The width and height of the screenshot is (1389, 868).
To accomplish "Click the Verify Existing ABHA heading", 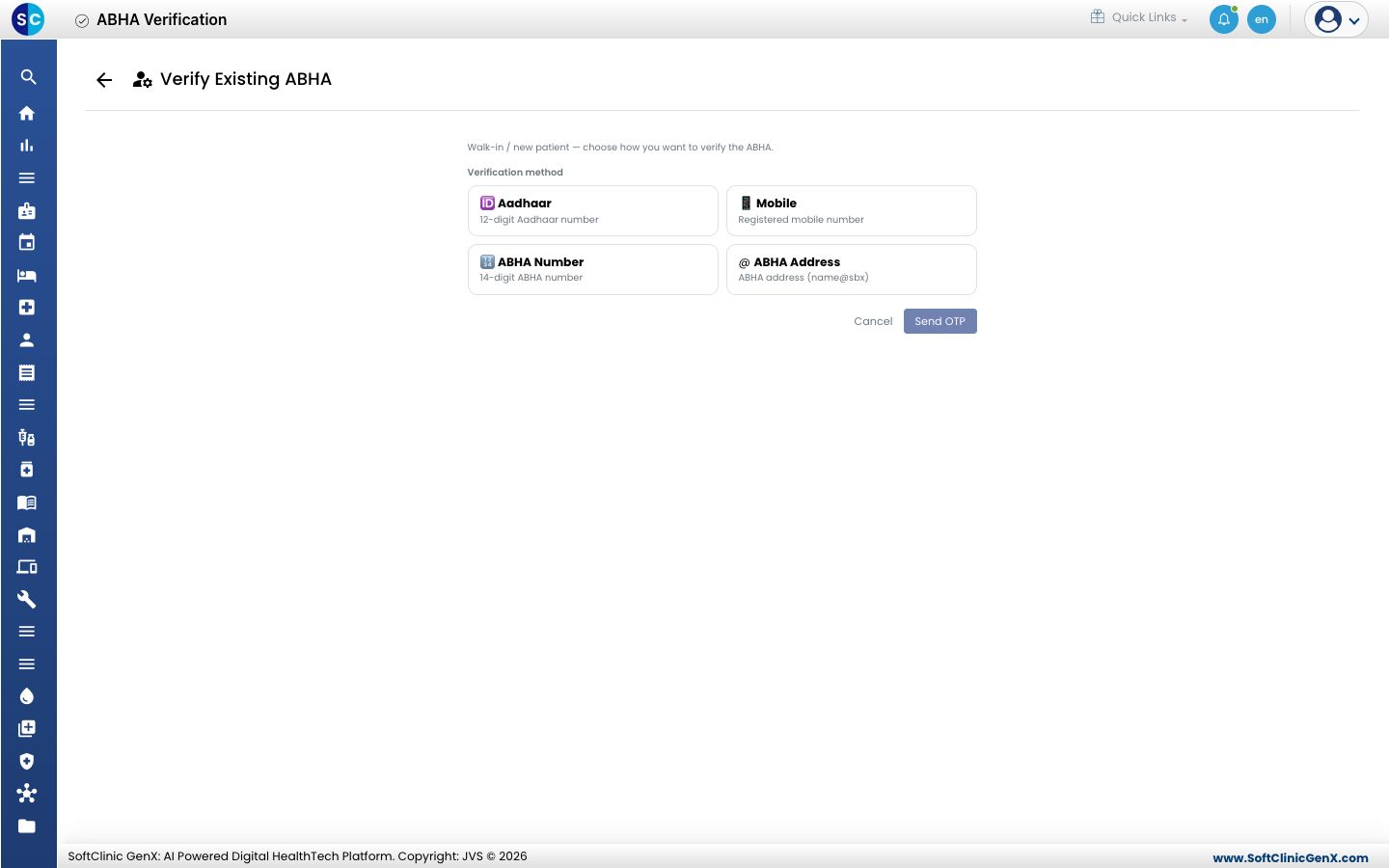I will click(x=246, y=79).
